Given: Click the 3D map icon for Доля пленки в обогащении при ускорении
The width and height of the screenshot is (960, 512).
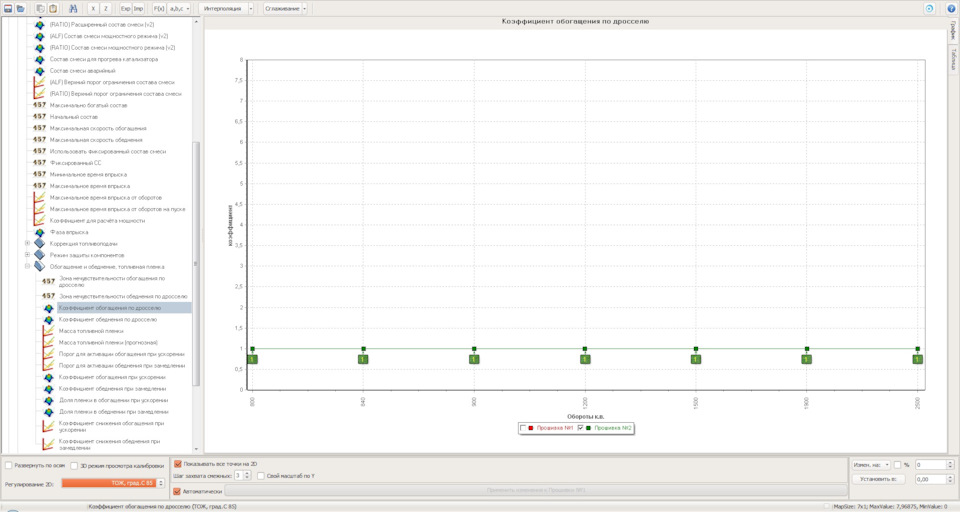Looking at the screenshot, I should pyautogui.click(x=48, y=400).
